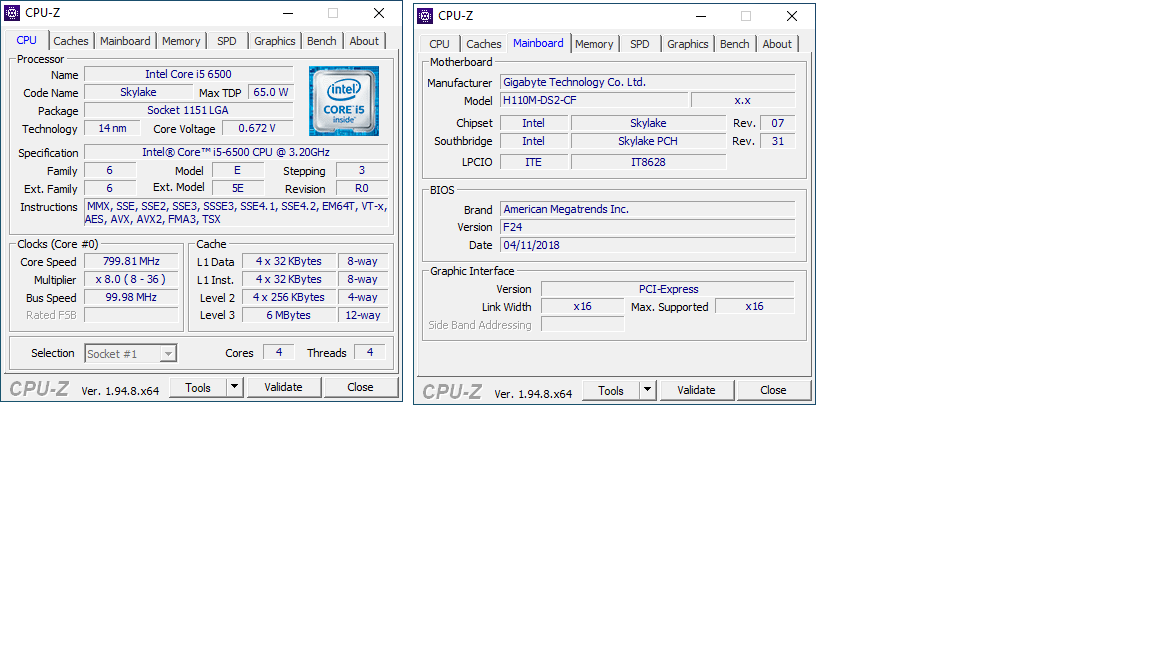Click the Close button in left window

coord(360,387)
